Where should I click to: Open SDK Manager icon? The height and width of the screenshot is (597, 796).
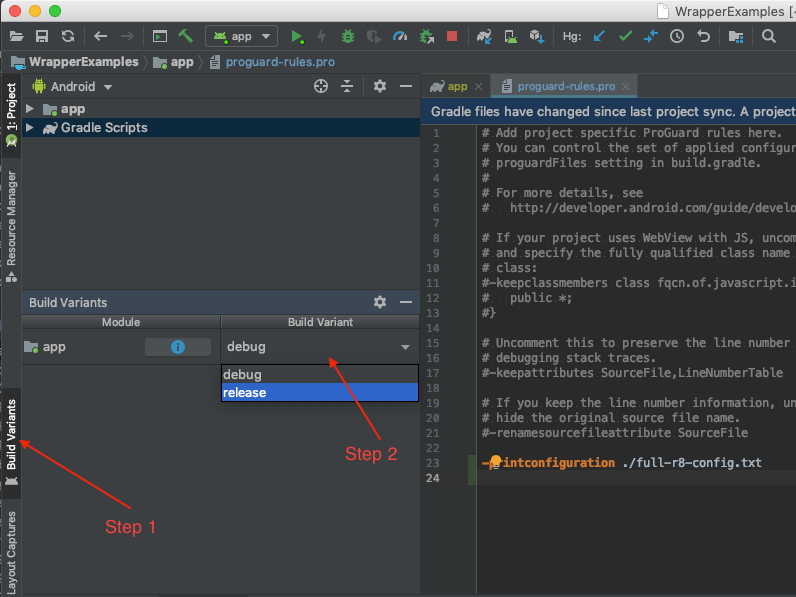click(537, 37)
